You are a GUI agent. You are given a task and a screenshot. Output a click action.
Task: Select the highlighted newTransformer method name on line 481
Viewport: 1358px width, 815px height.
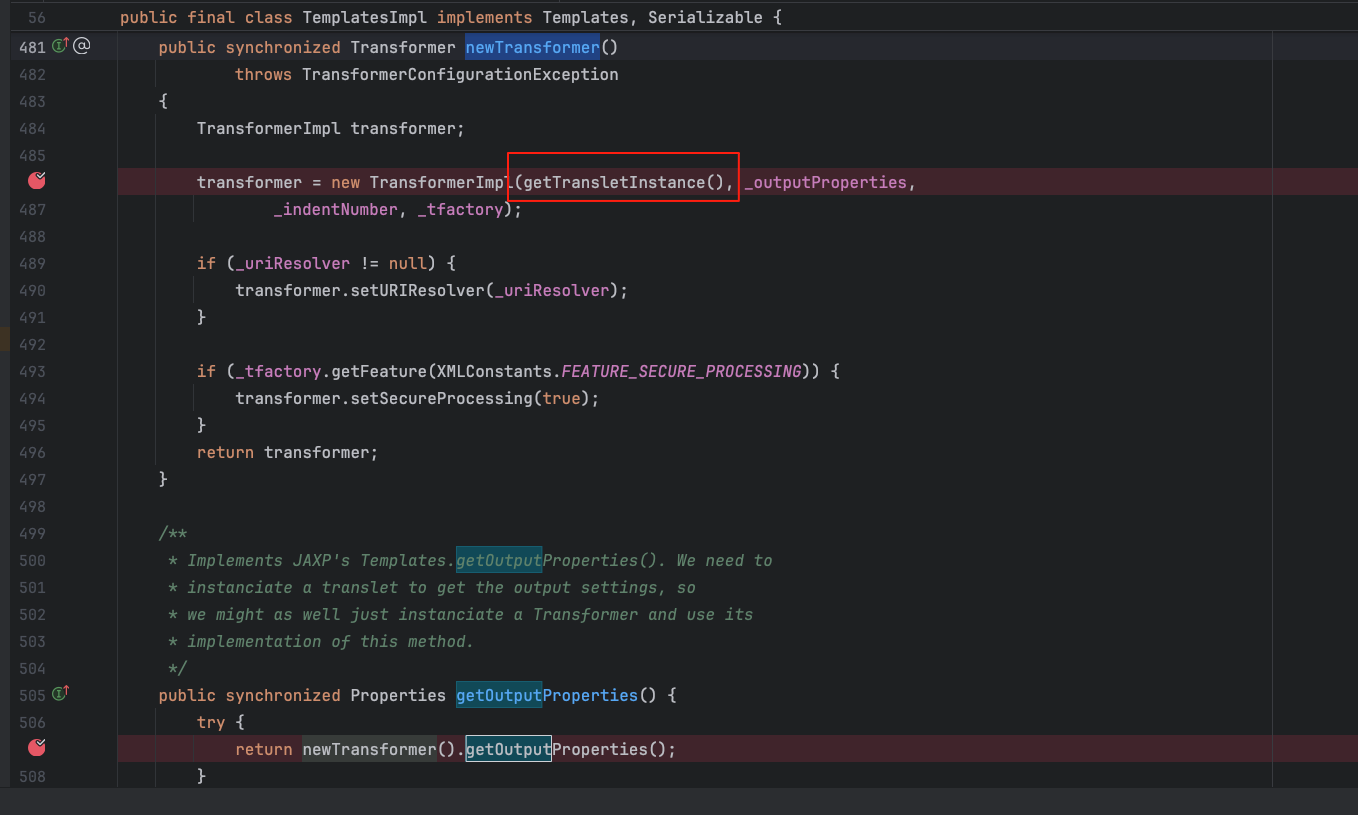[532, 47]
